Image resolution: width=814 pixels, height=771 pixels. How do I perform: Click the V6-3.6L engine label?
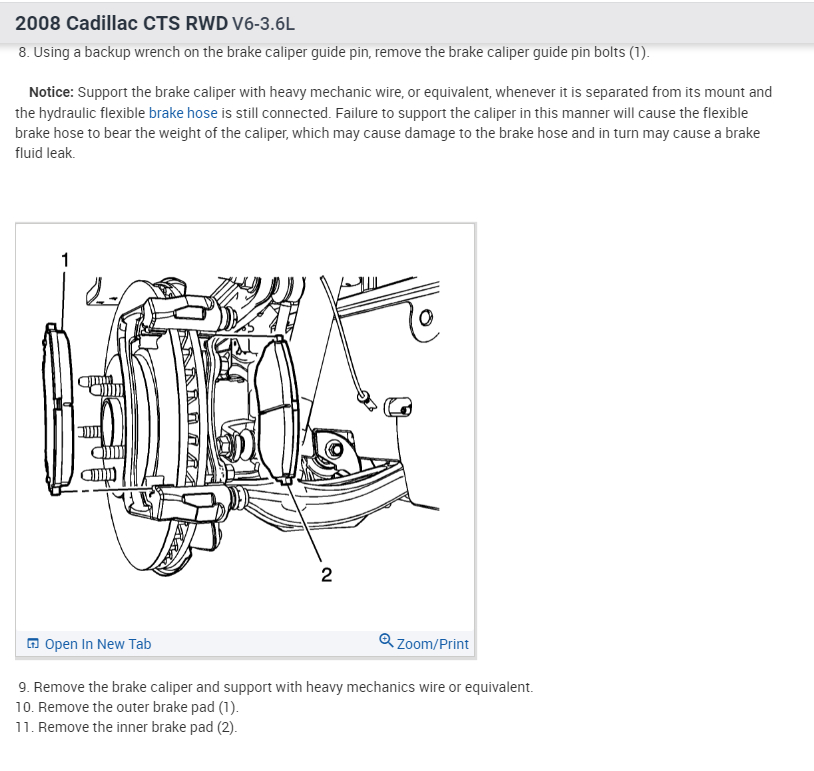tap(263, 24)
